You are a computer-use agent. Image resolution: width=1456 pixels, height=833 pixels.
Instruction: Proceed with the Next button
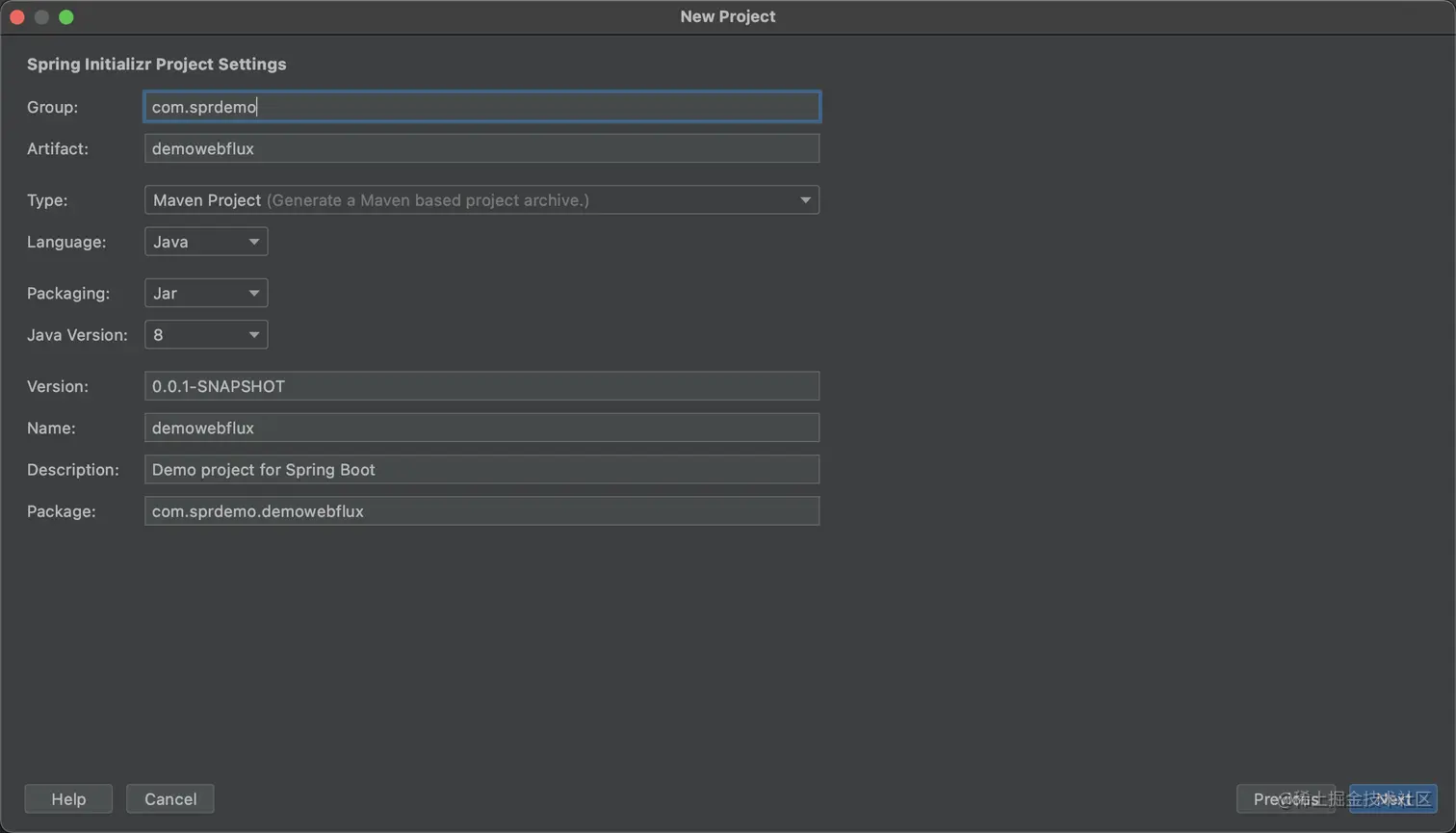(1393, 799)
